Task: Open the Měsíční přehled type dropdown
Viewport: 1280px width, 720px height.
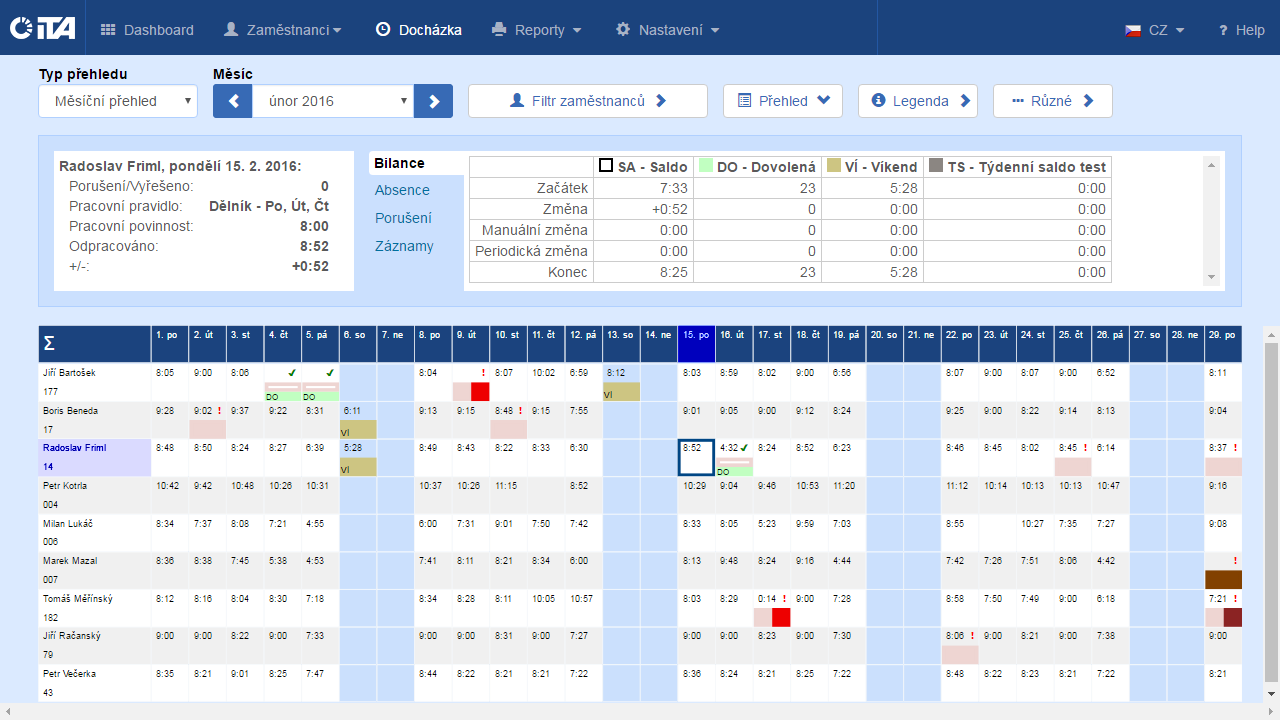Action: (x=118, y=101)
